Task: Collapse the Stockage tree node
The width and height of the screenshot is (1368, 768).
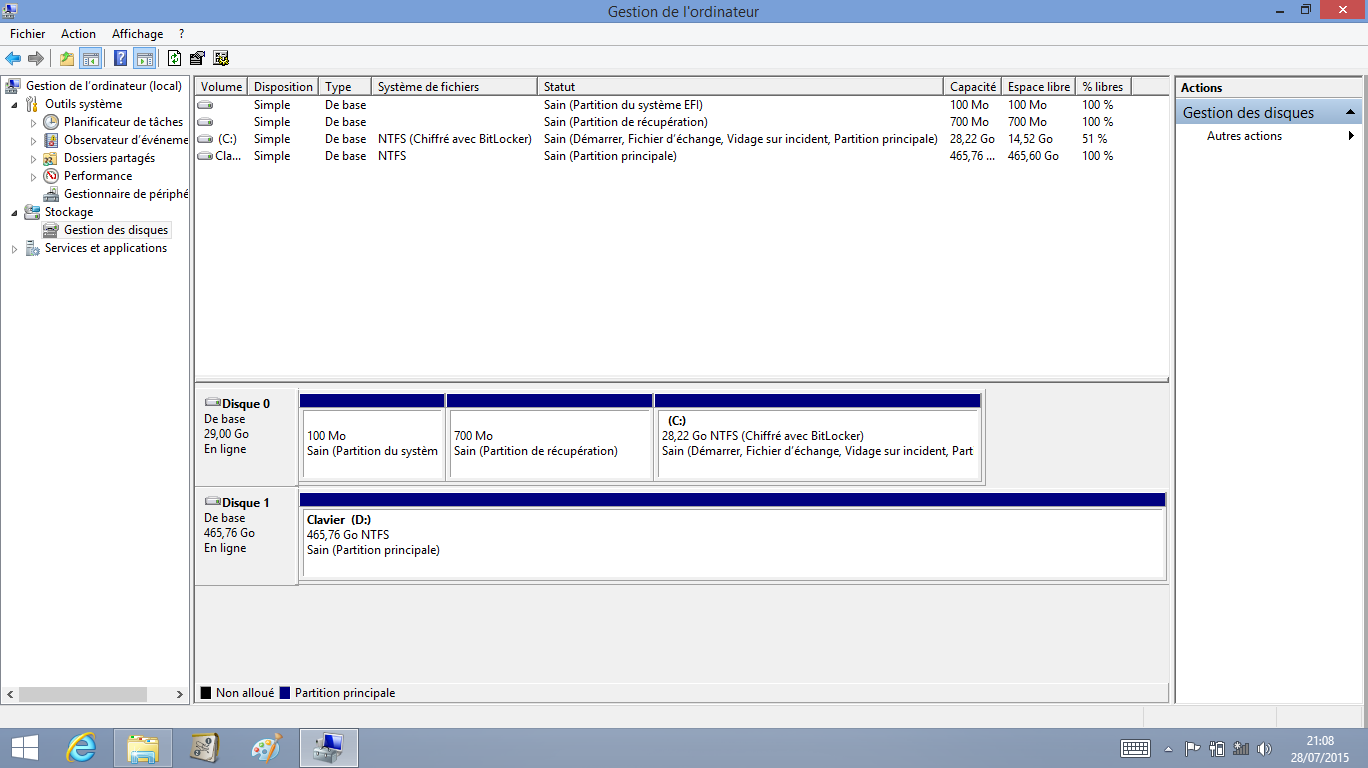Action: coord(14,212)
